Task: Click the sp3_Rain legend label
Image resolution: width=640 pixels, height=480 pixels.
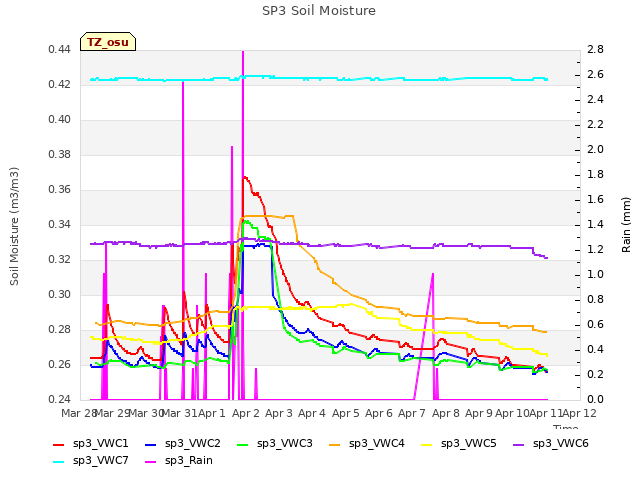Action: (189, 460)
